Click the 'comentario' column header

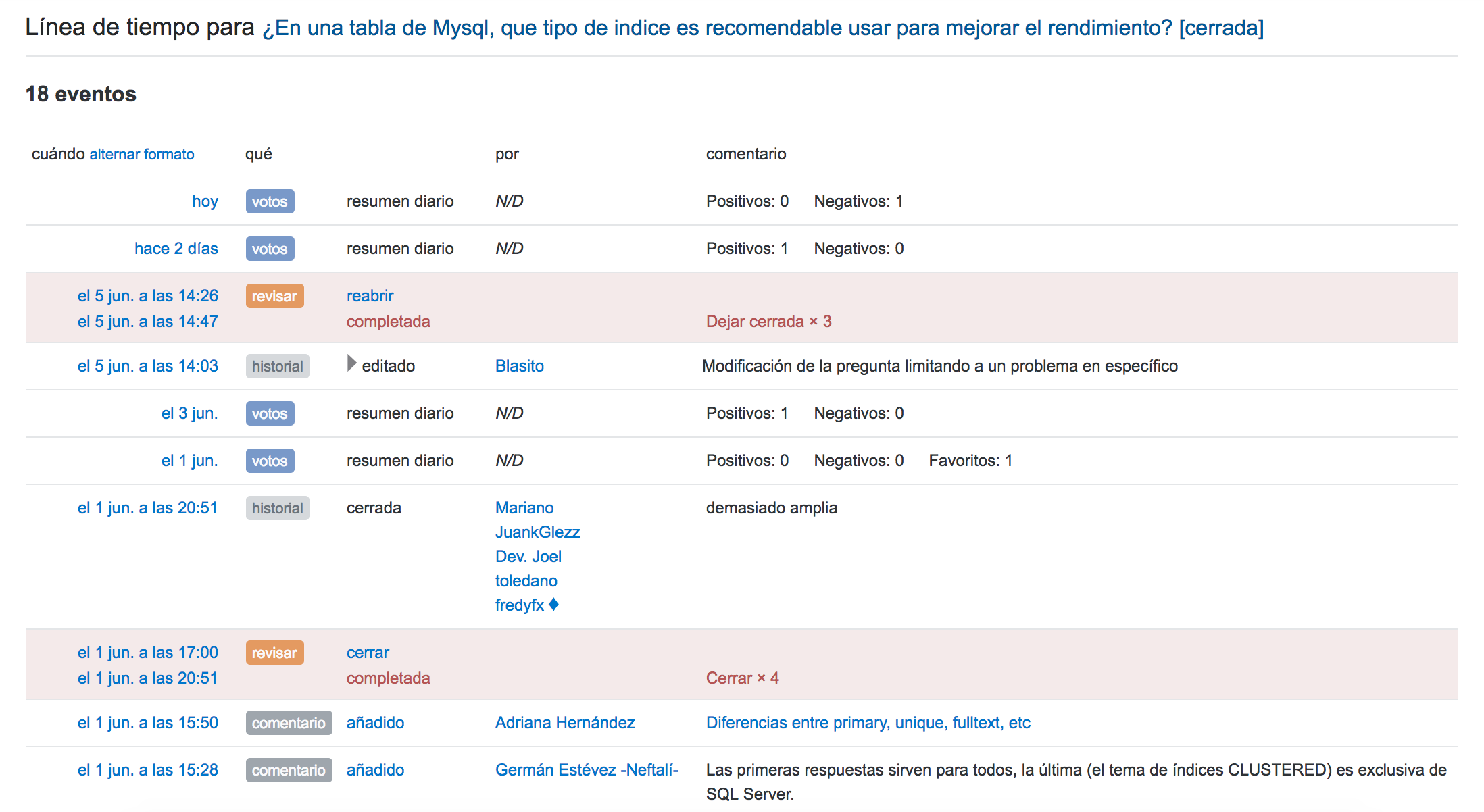746,154
